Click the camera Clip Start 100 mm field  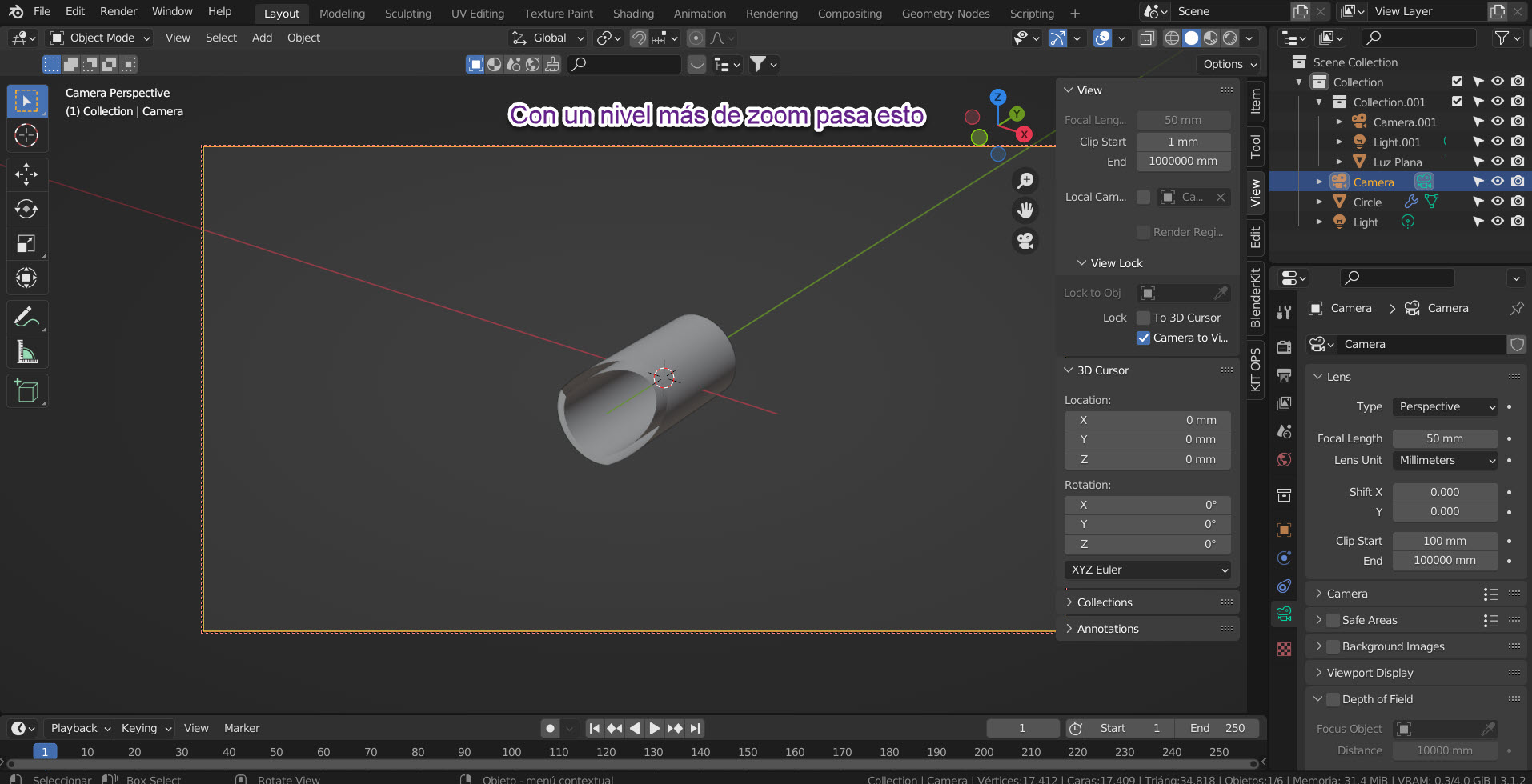[x=1445, y=541]
